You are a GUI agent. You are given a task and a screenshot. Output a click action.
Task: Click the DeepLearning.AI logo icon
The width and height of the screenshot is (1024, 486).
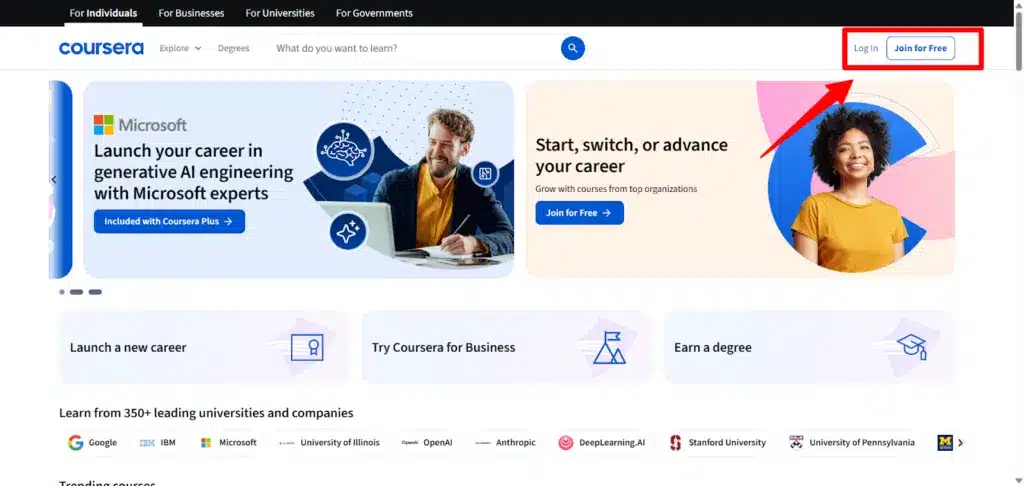(566, 443)
